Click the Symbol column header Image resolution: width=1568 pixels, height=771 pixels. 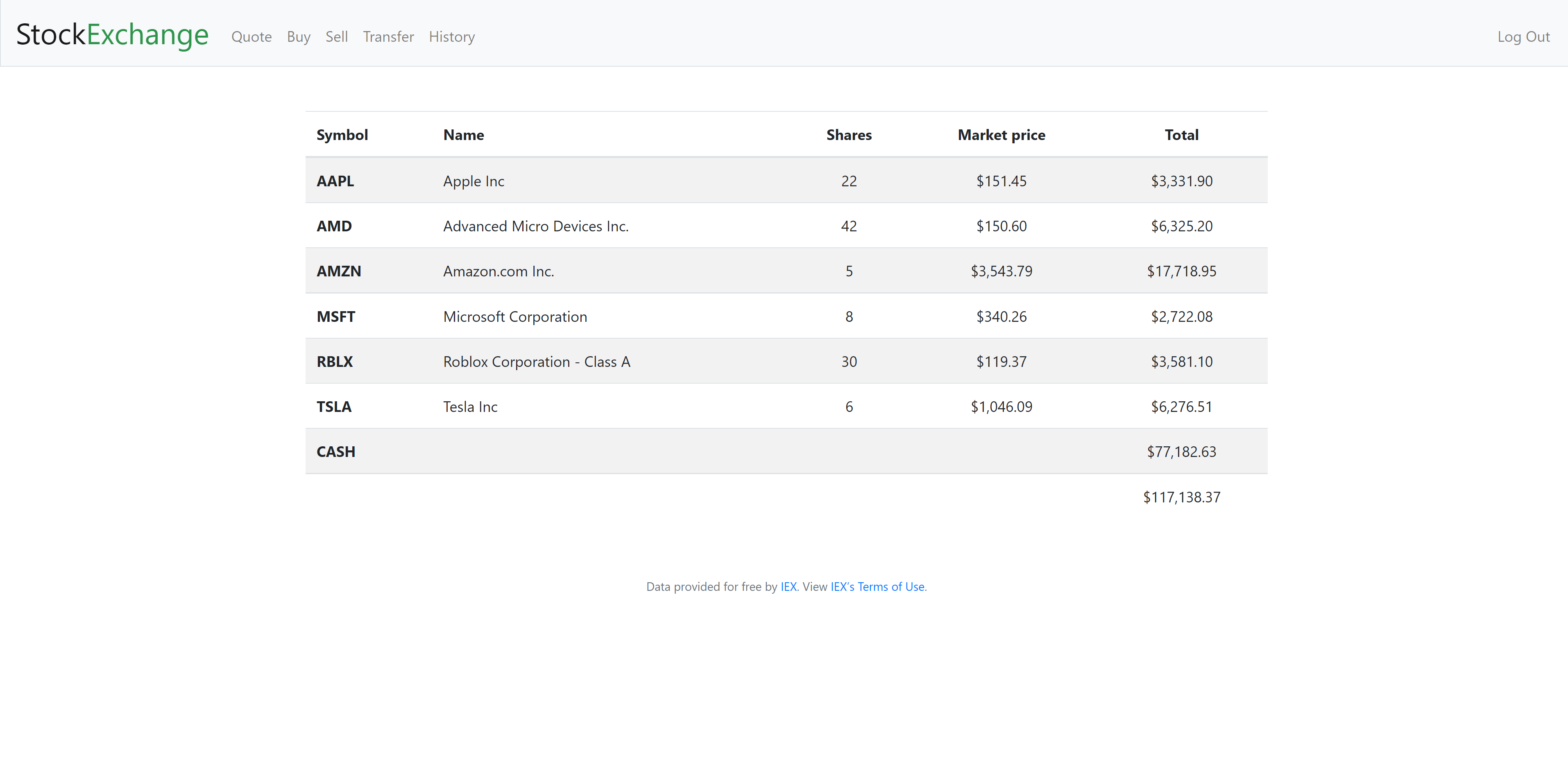point(342,135)
